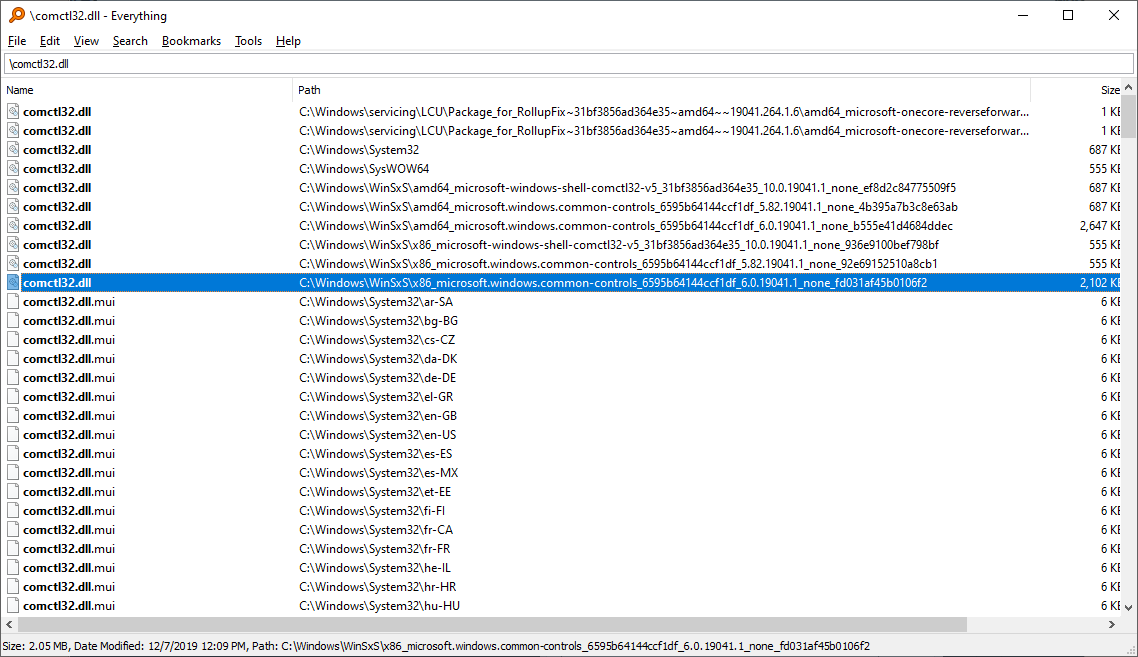1138x657 pixels.
Task: Click the comctl32.dll file icon in System32 row
Action: coord(11,149)
